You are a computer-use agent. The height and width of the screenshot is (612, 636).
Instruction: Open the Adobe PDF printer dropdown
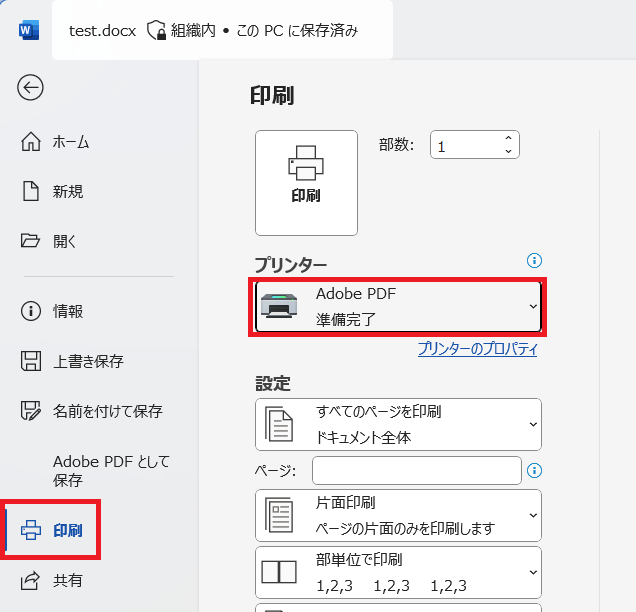398,307
